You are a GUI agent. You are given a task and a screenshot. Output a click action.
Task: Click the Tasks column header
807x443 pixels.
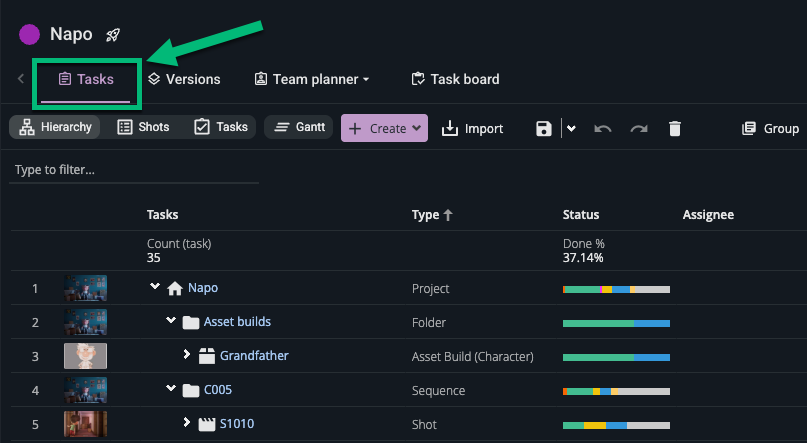[163, 215]
